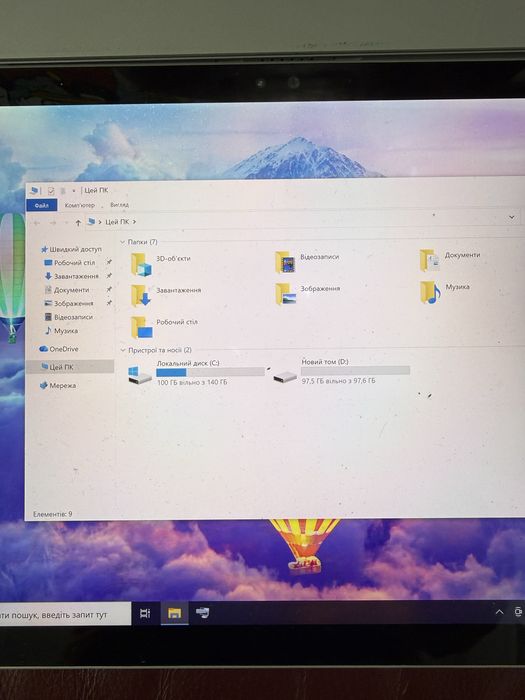The image size is (525, 700).
Task: Select Новий том (D:) drive icon
Action: pyautogui.click(x=285, y=376)
